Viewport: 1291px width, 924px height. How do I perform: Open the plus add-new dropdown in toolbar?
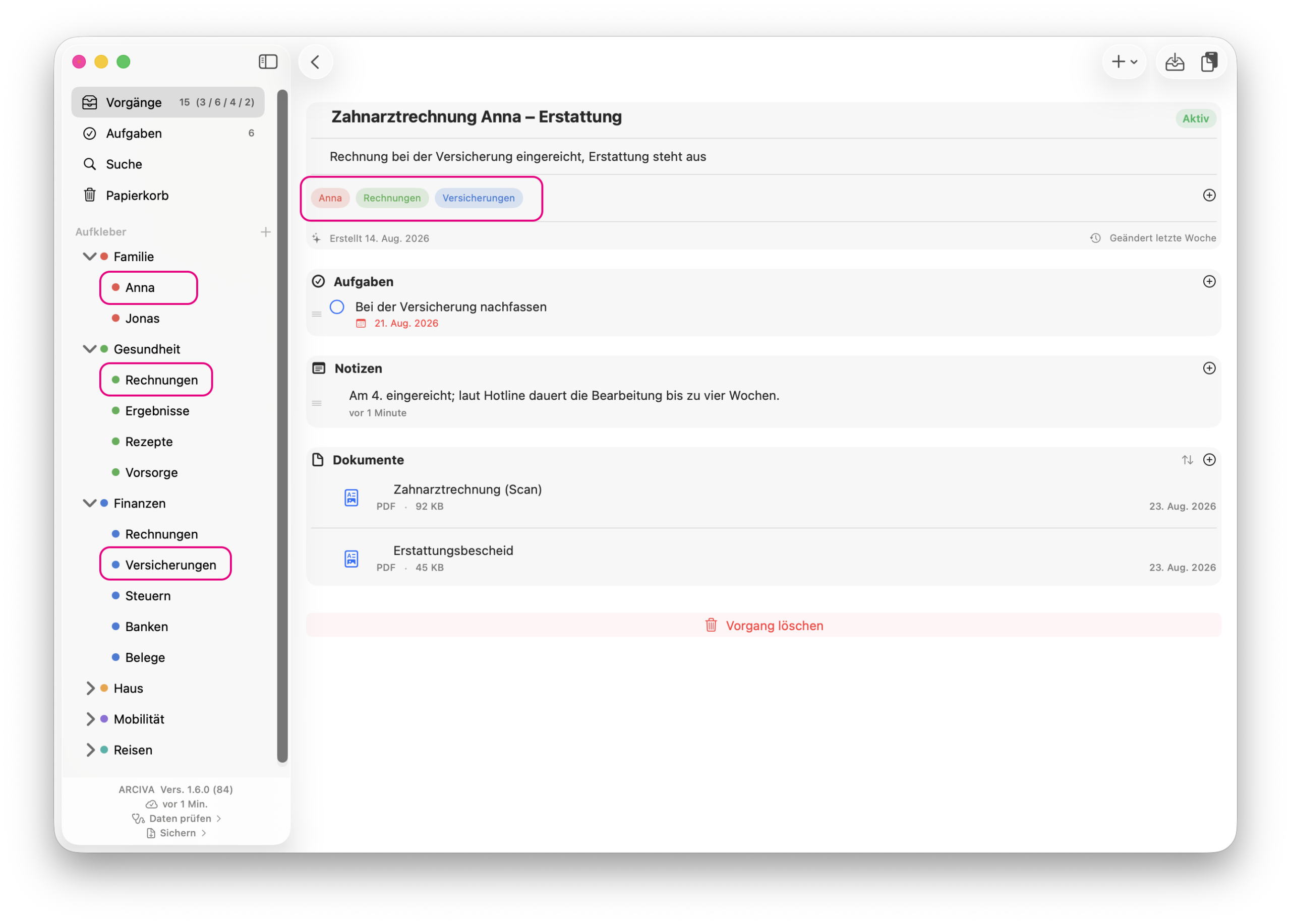pyautogui.click(x=1124, y=61)
